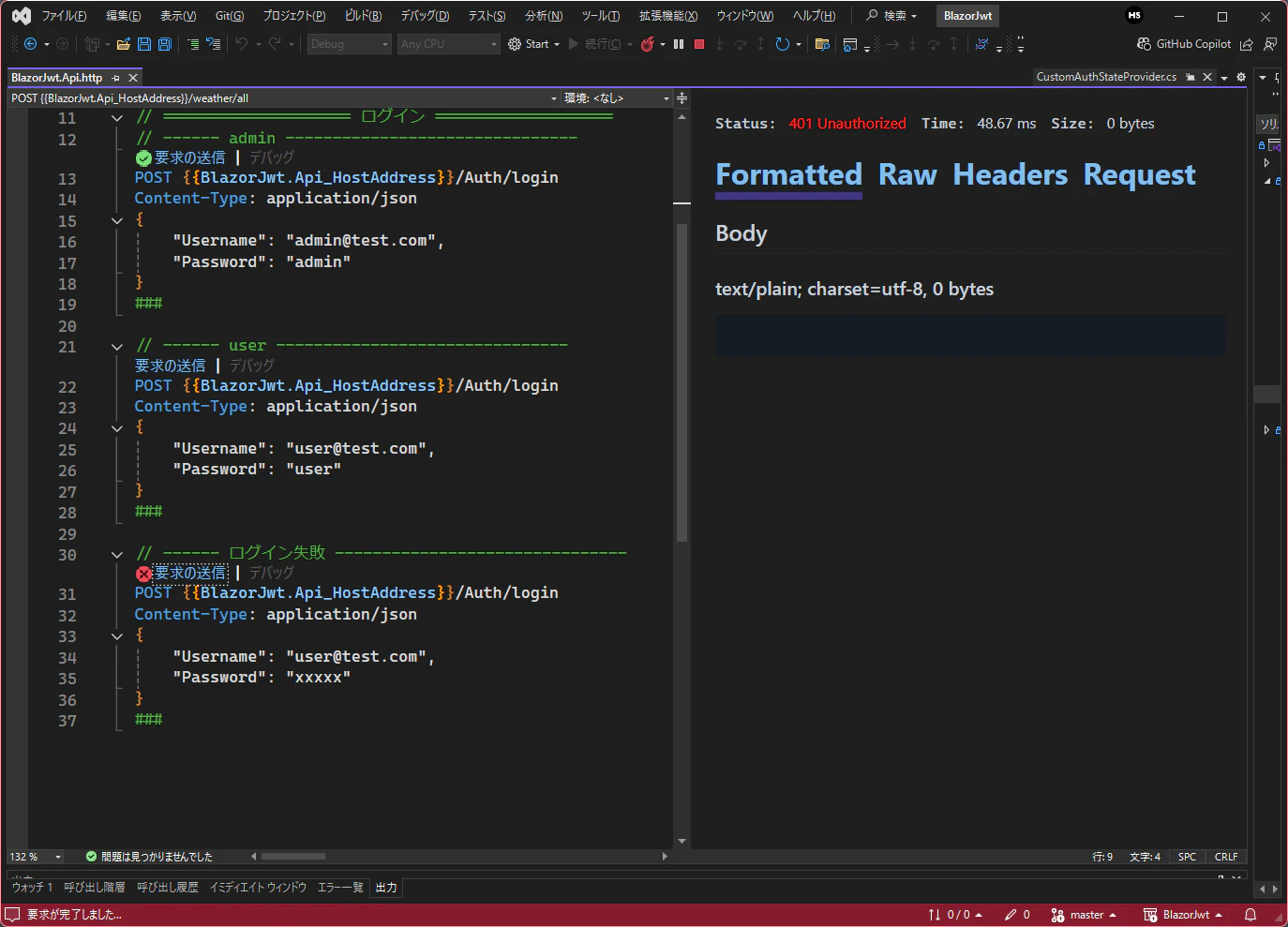The height and width of the screenshot is (927, 1288).
Task: Pause execution with the Break All icon
Action: pyautogui.click(x=679, y=44)
